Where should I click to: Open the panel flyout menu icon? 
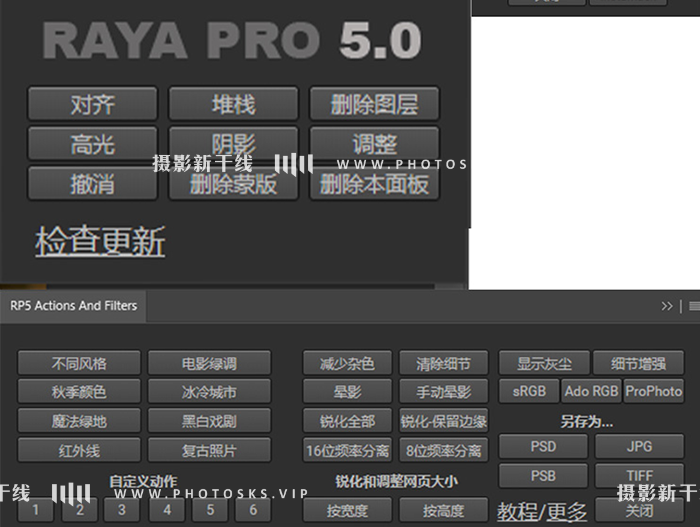pyautogui.click(x=694, y=306)
